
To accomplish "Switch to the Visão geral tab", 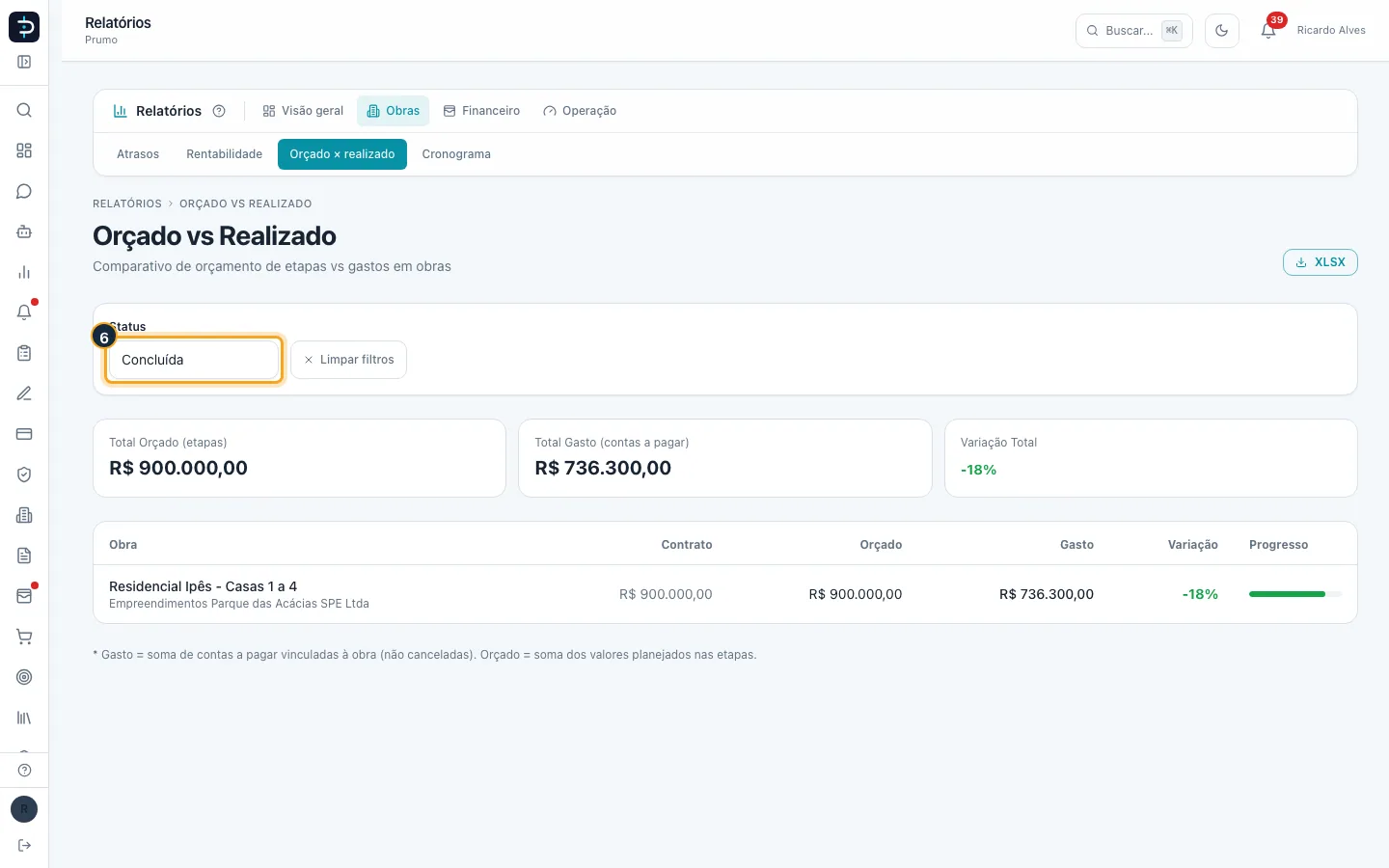I will pos(303,111).
